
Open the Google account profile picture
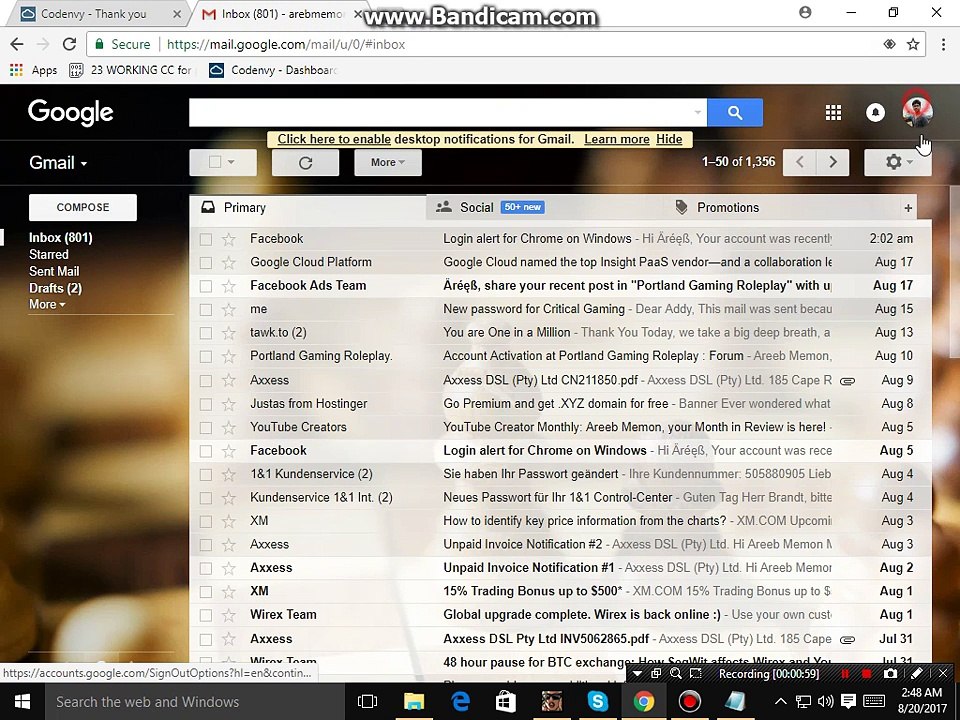point(917,111)
